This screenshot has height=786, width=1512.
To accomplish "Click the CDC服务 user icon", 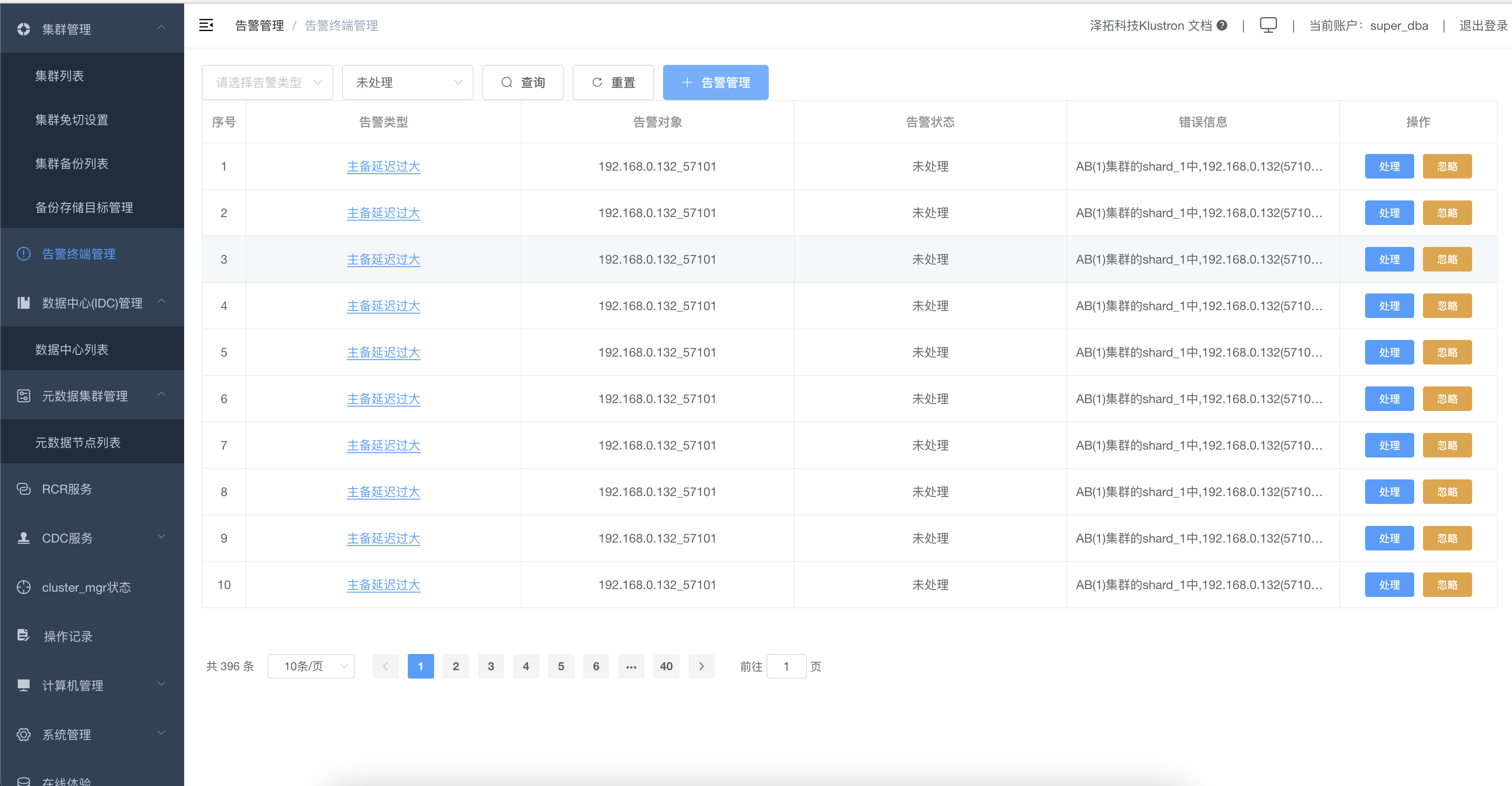I will 23,538.
